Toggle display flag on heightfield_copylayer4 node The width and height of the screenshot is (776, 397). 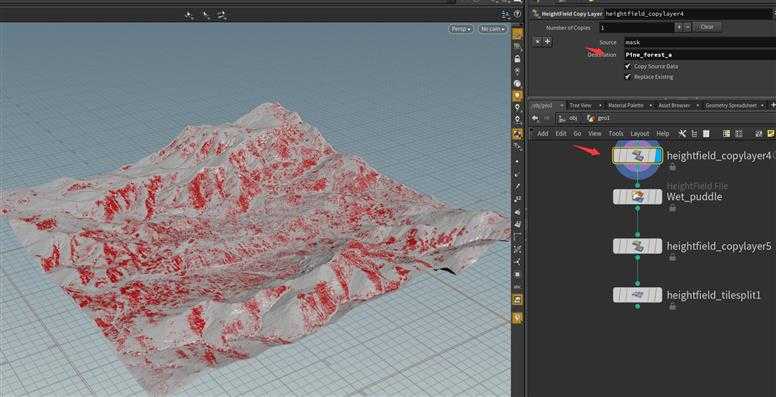click(658, 156)
